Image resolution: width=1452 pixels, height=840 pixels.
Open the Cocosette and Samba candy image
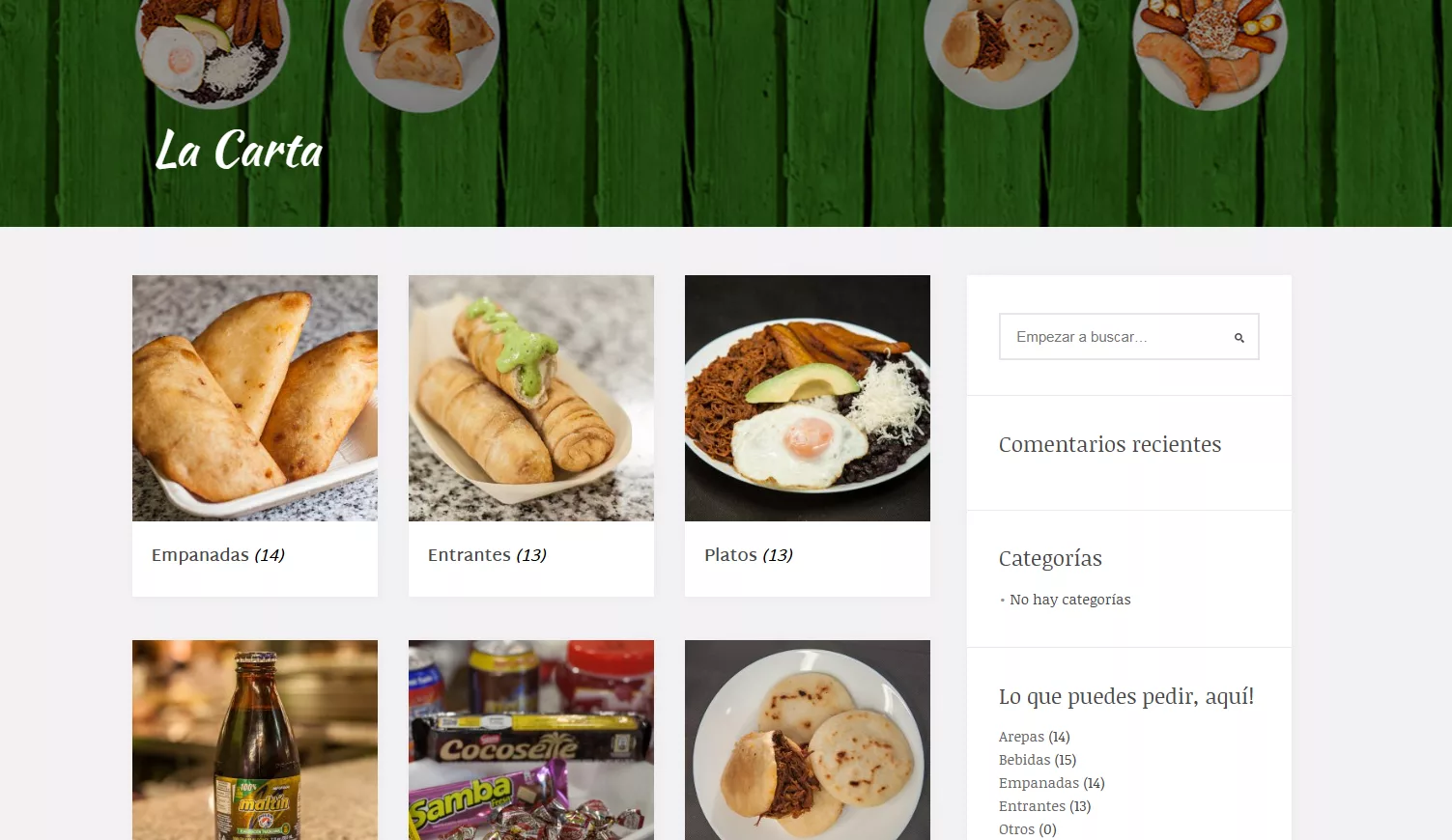click(531, 740)
